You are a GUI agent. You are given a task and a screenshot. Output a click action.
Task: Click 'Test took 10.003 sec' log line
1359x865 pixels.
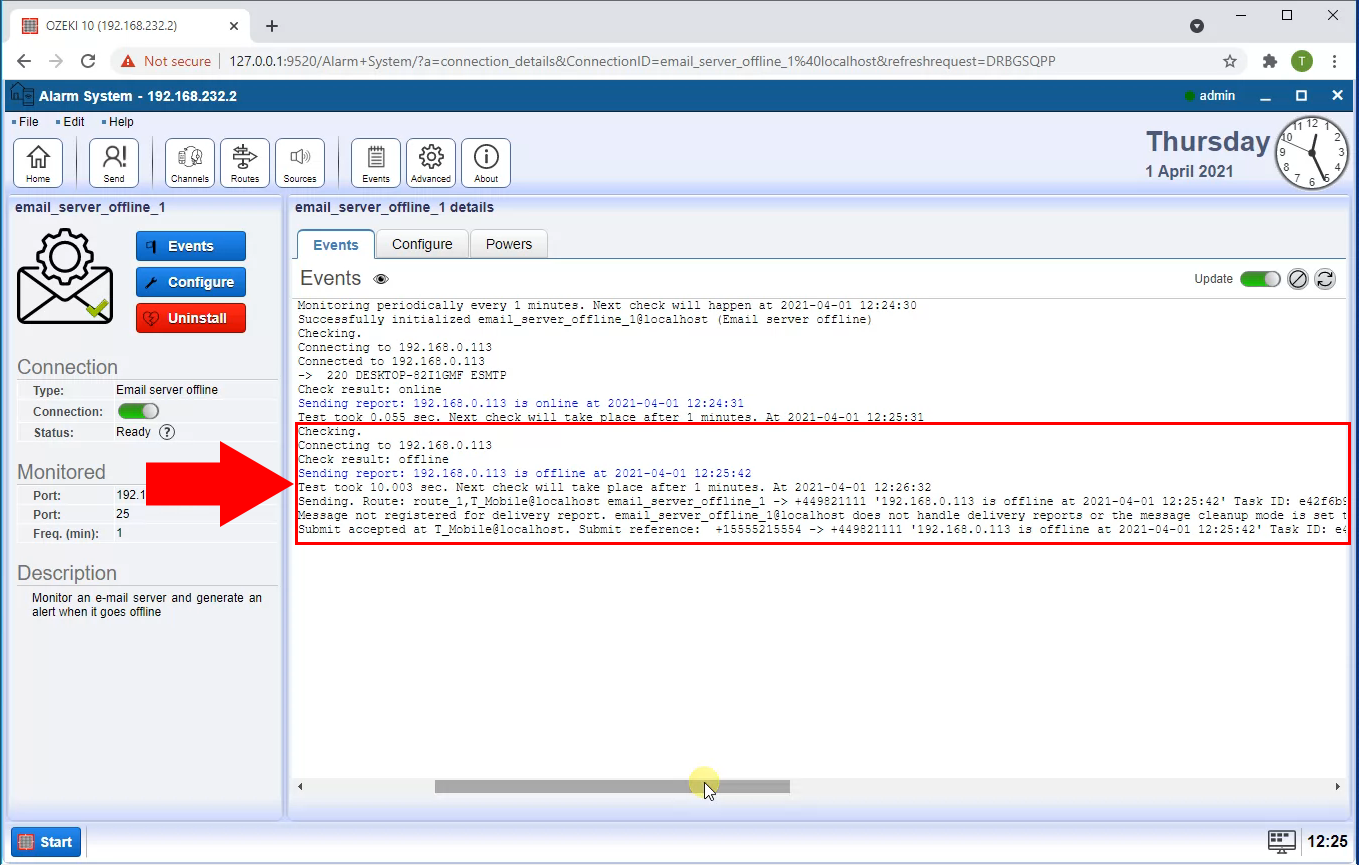coord(615,487)
